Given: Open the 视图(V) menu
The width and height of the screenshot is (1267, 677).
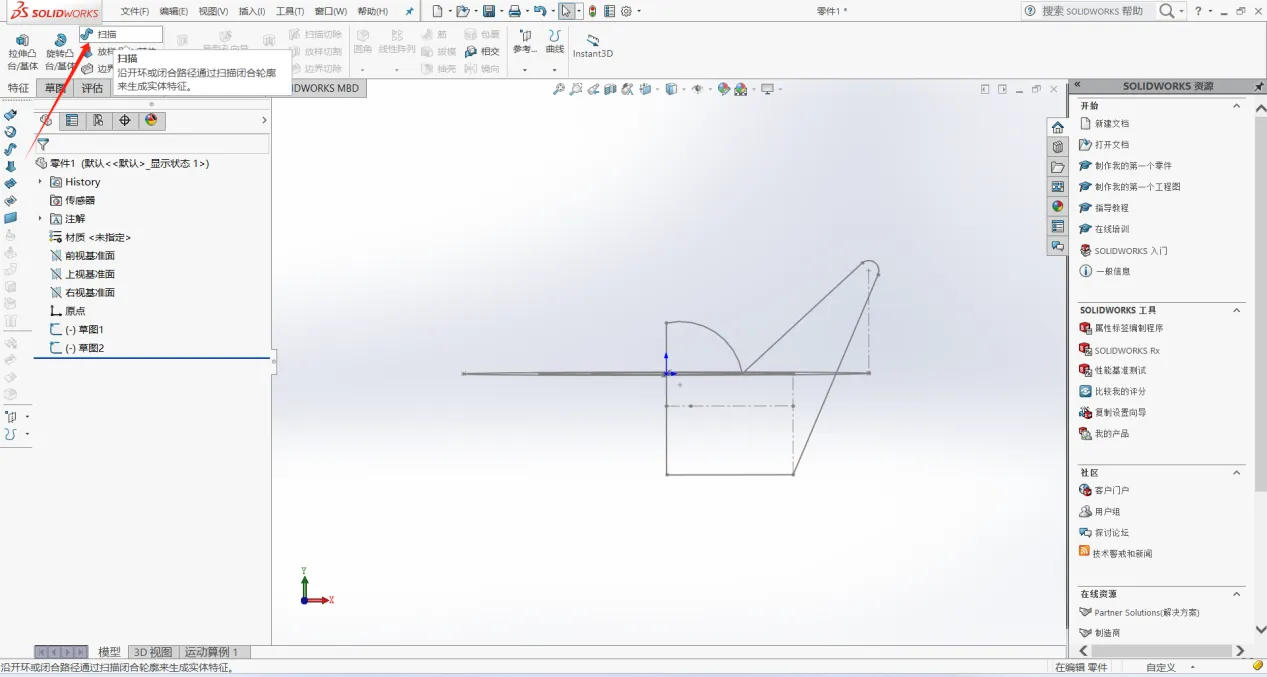Looking at the screenshot, I should tap(213, 11).
